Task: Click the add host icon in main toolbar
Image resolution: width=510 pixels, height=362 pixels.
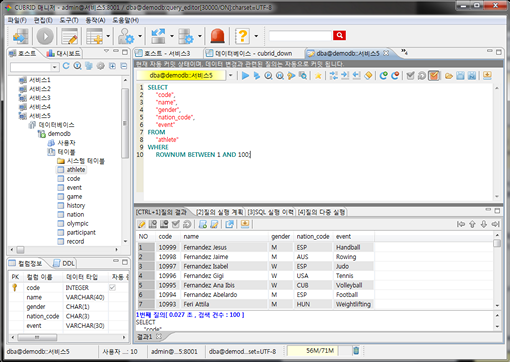Action: coord(20,36)
